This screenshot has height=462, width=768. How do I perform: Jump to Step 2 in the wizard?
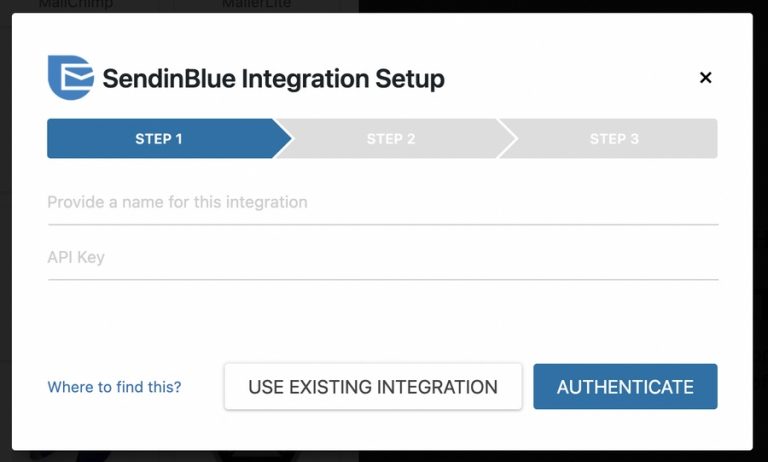point(391,139)
